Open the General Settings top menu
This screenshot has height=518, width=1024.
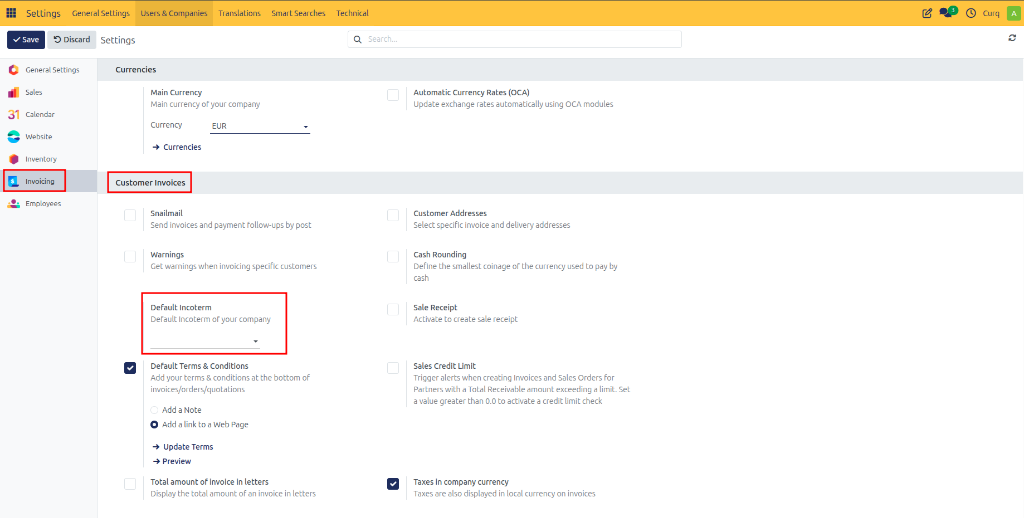[101, 13]
